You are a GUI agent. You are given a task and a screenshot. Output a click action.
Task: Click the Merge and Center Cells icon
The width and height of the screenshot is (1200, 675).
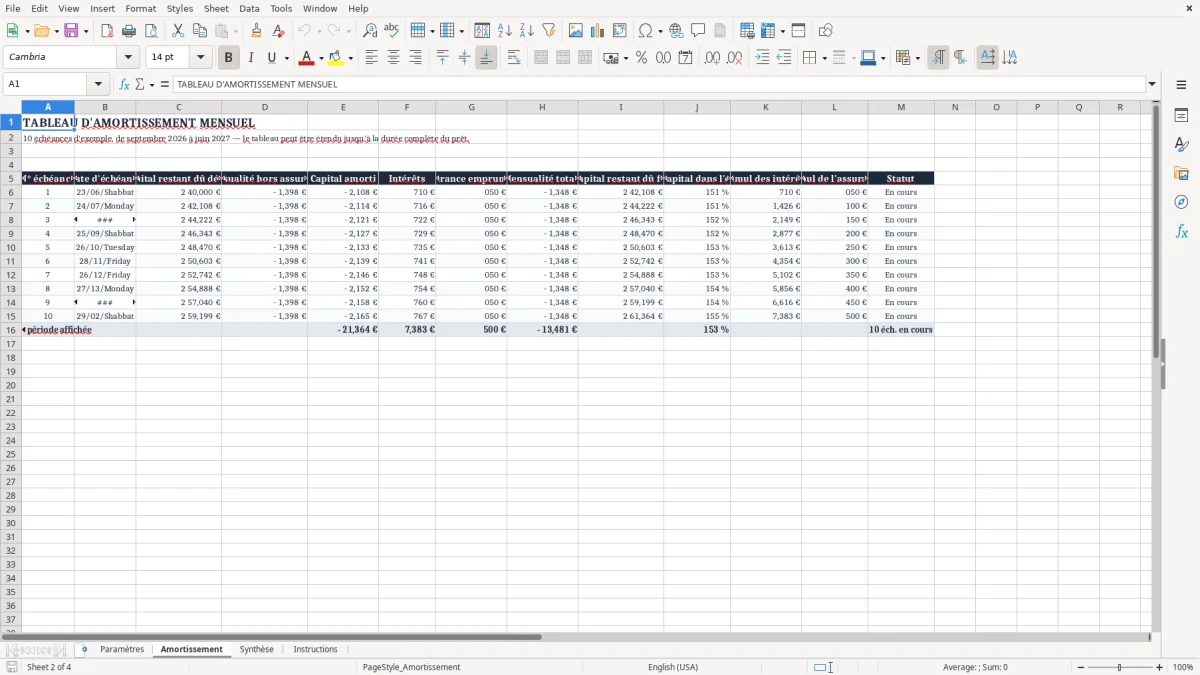[541, 58]
